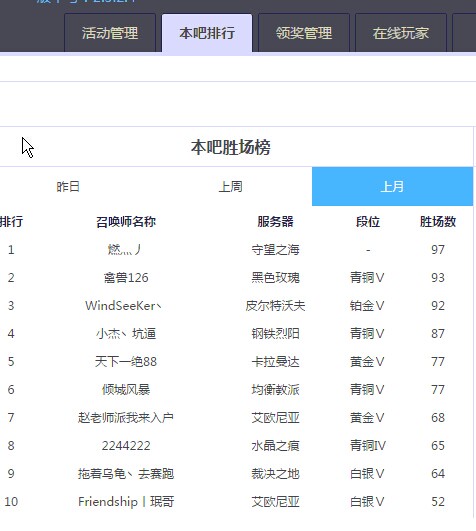Select the 本吧排行 tab
476x531 pixels.
(207, 33)
